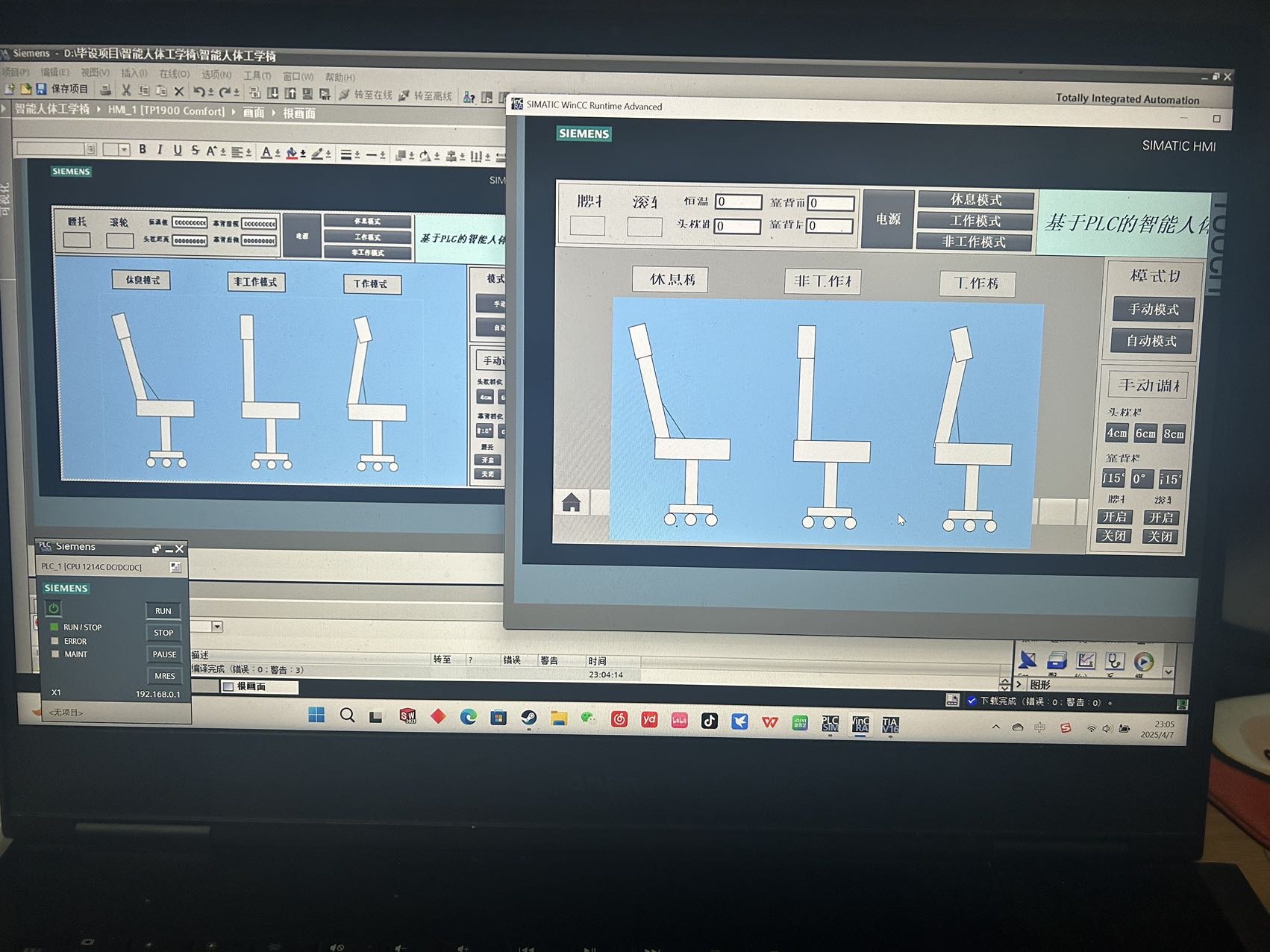
Task: Open the 在线(O) menu
Action: (174, 74)
